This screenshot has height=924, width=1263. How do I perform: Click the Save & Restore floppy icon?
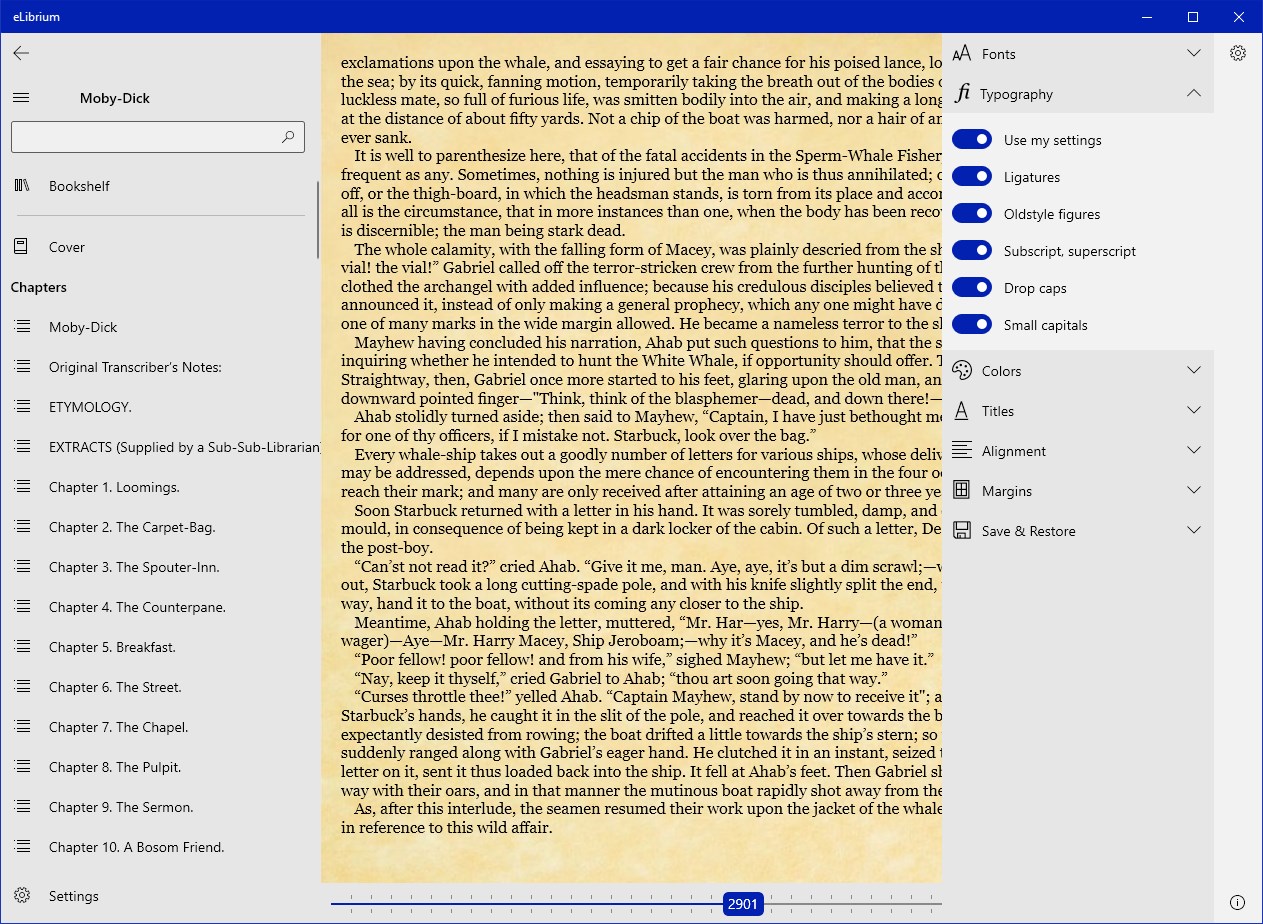pos(962,531)
